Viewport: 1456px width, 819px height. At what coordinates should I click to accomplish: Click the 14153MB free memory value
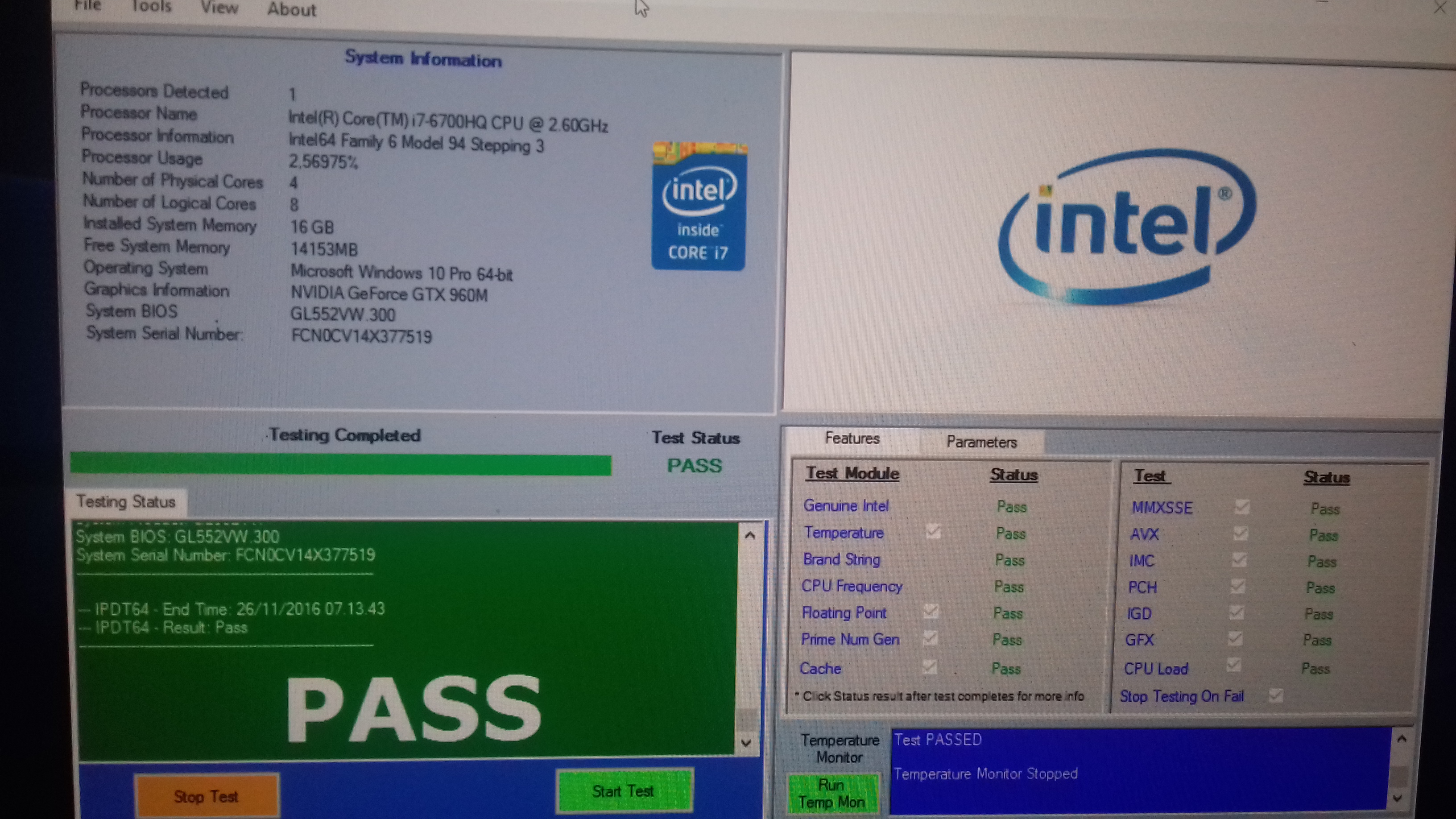(x=323, y=249)
